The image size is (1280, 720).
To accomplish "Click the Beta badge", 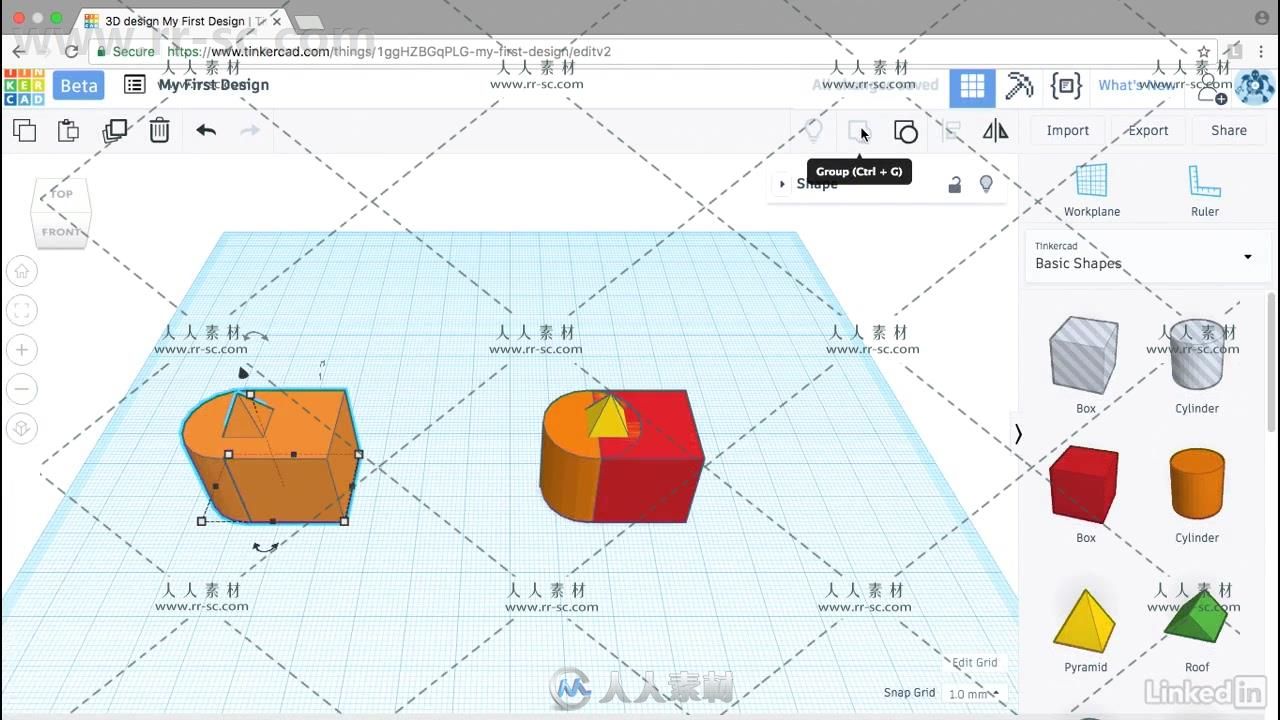I will 79,86.
